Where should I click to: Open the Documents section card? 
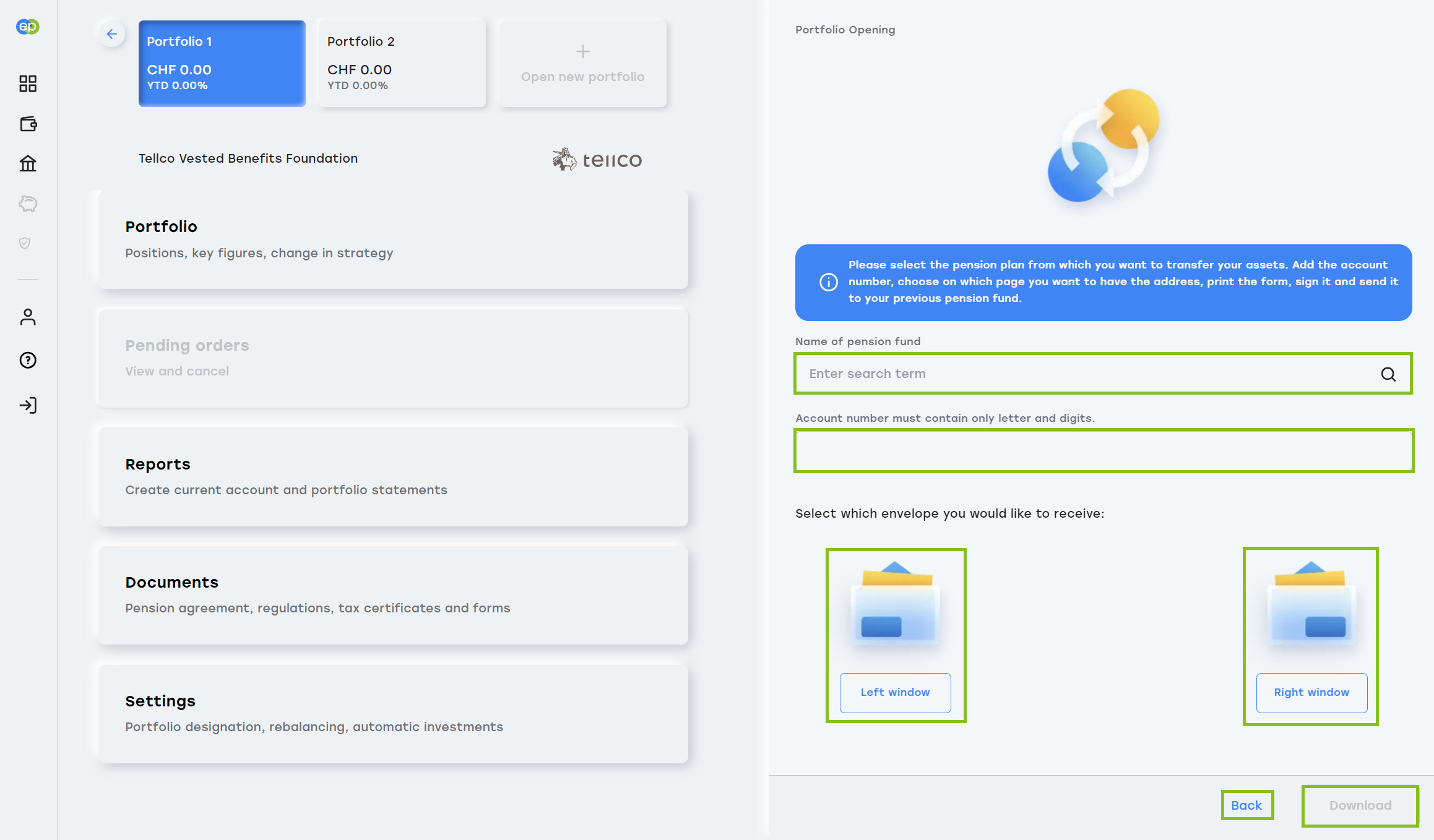coord(393,595)
